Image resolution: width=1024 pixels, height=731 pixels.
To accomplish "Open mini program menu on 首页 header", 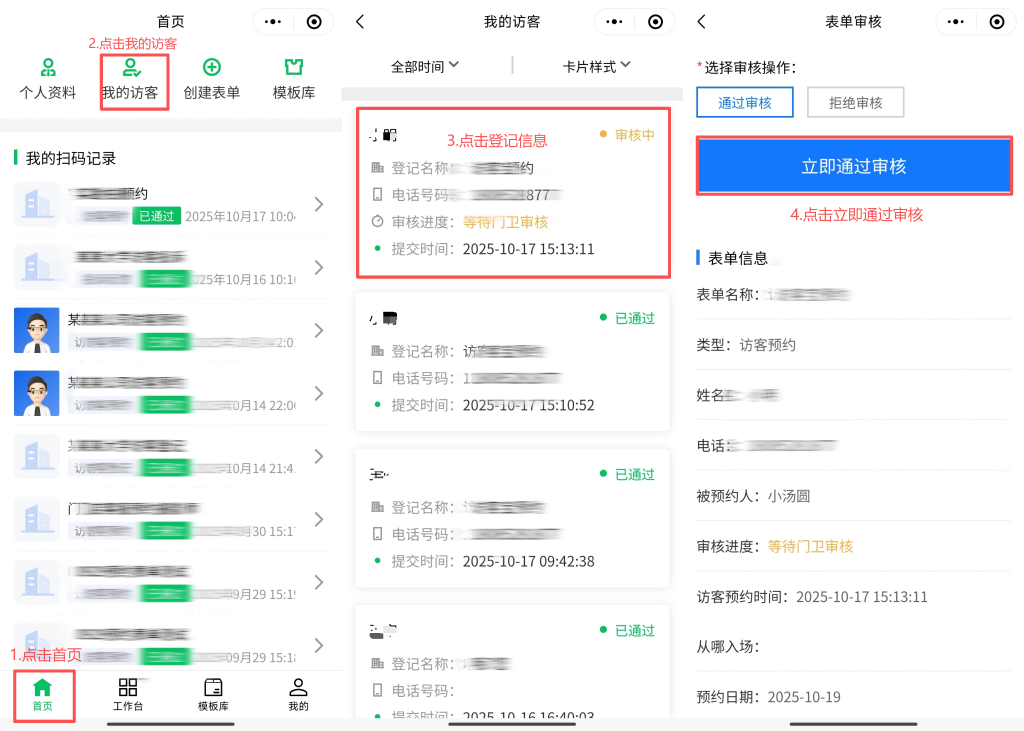I will pos(273,22).
